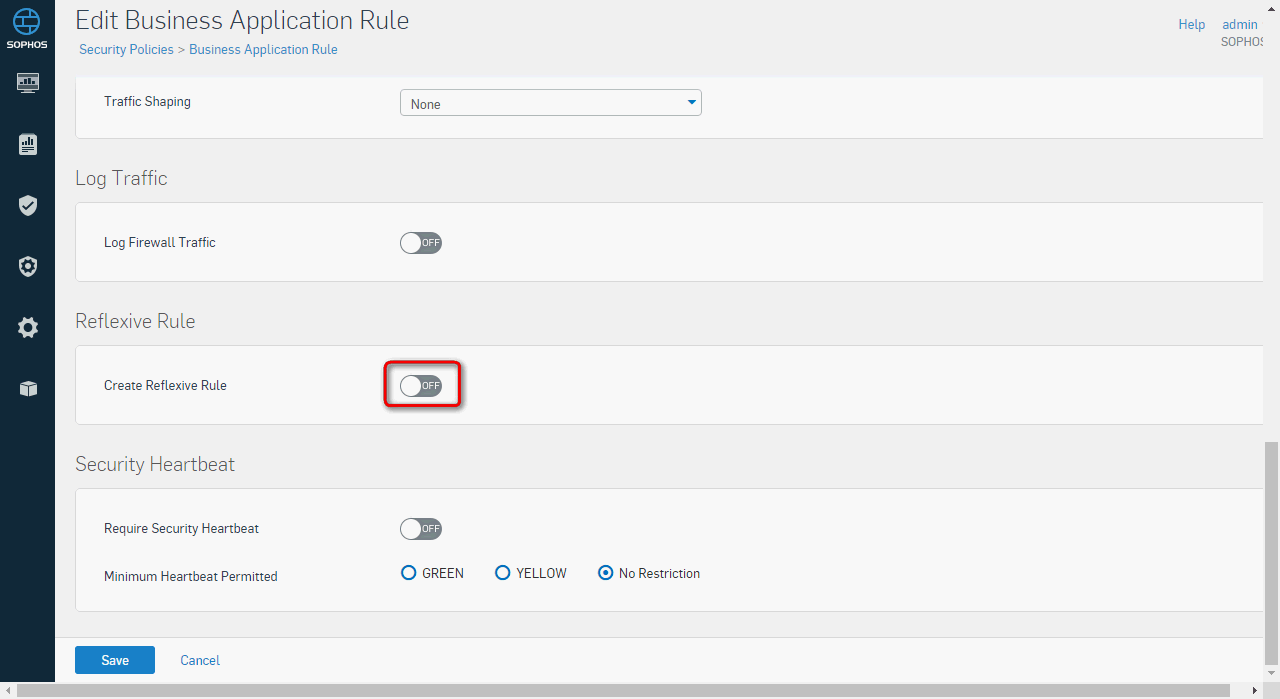
Task: Select the GREEN heartbeat radio button
Action: (408, 573)
